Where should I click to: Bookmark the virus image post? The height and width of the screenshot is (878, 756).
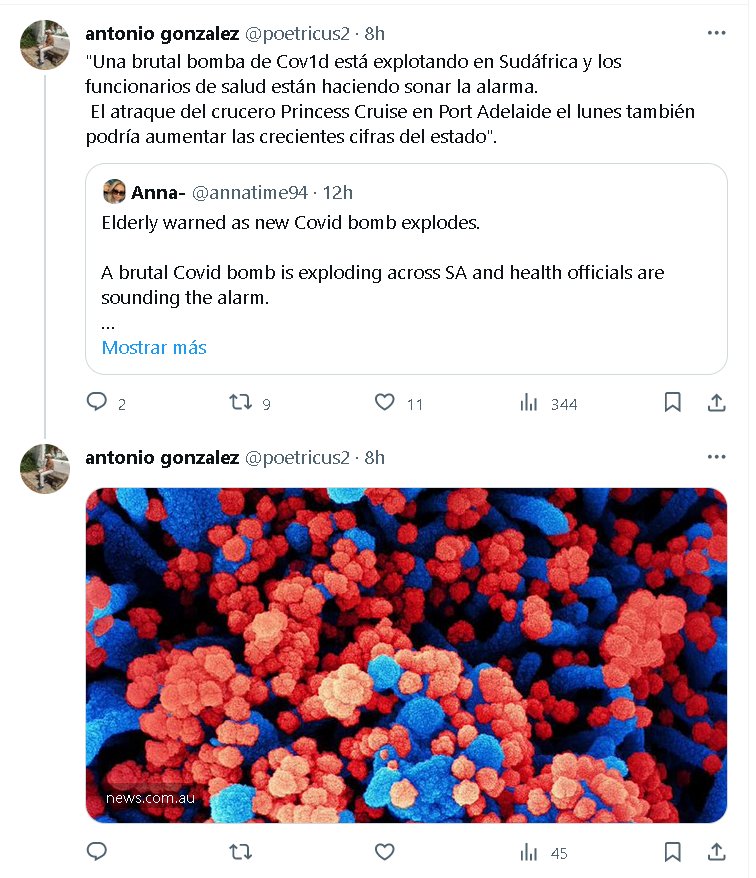[x=673, y=852]
